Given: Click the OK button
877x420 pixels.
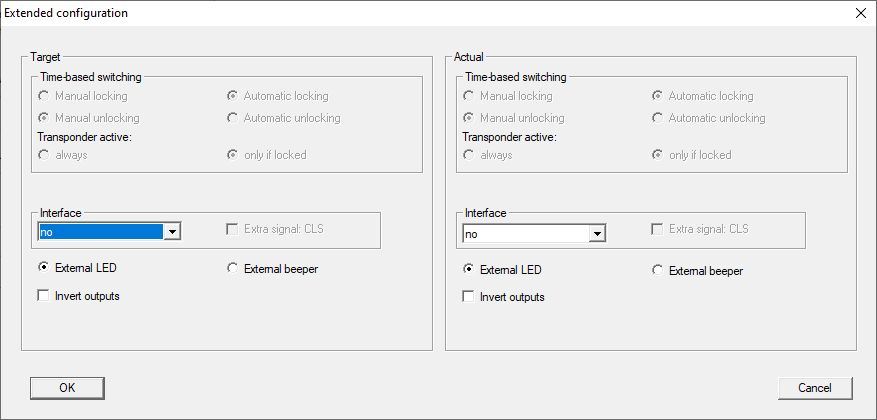Looking at the screenshot, I should click(67, 387).
